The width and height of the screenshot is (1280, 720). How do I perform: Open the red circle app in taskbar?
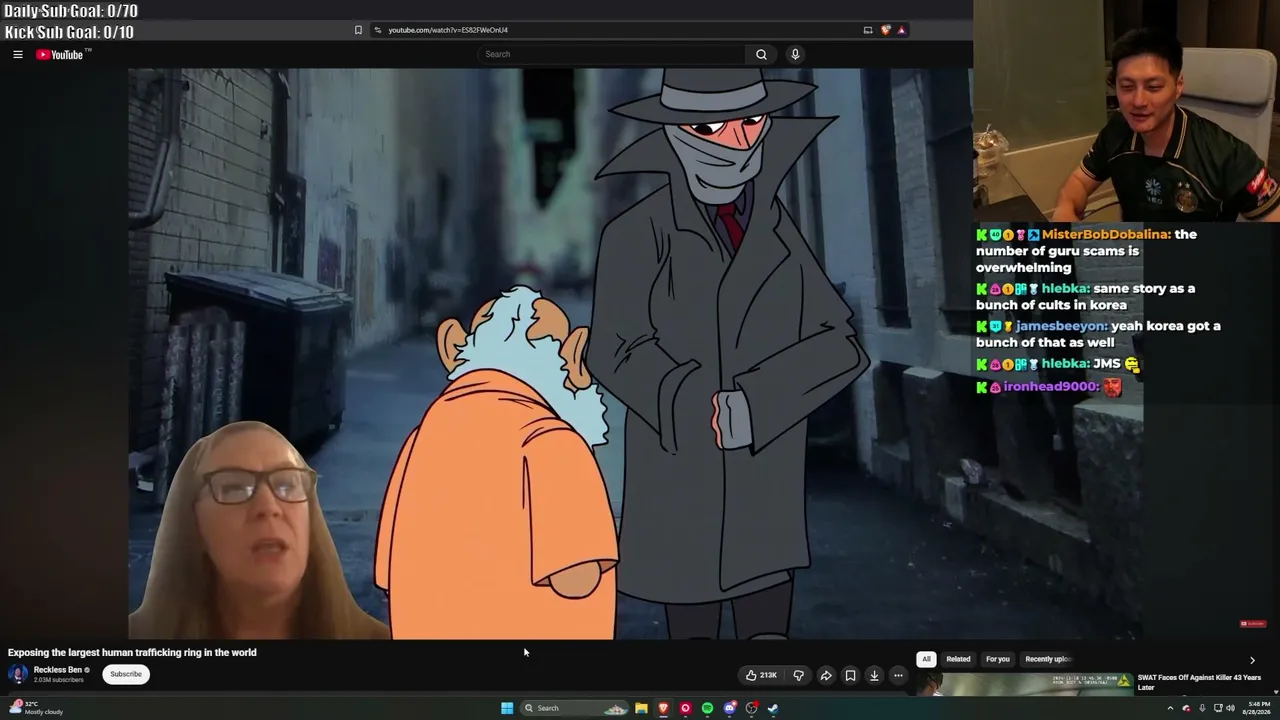click(x=685, y=708)
